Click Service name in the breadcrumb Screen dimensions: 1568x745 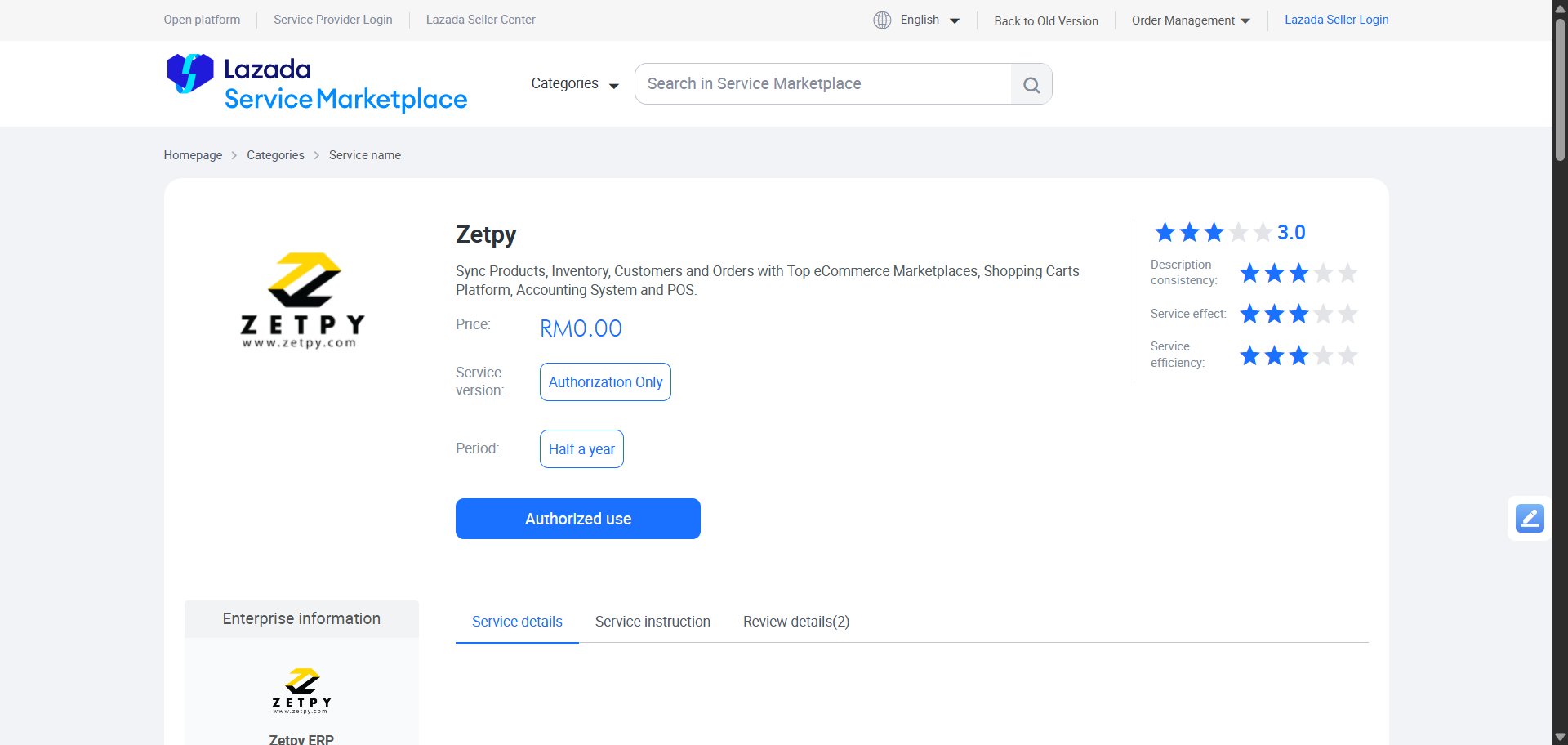pyautogui.click(x=365, y=155)
